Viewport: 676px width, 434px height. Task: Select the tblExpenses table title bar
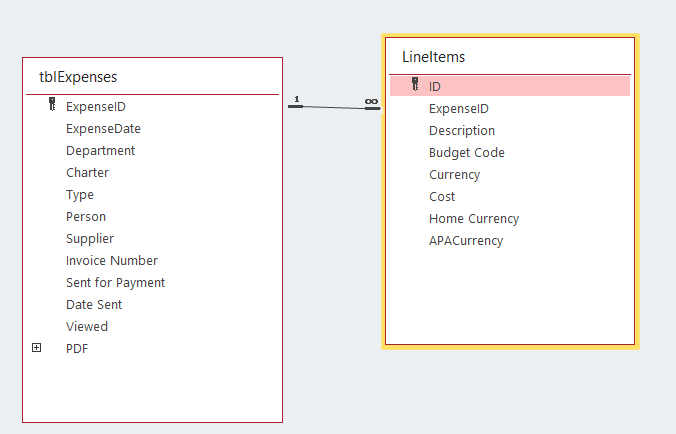pyautogui.click(x=152, y=76)
